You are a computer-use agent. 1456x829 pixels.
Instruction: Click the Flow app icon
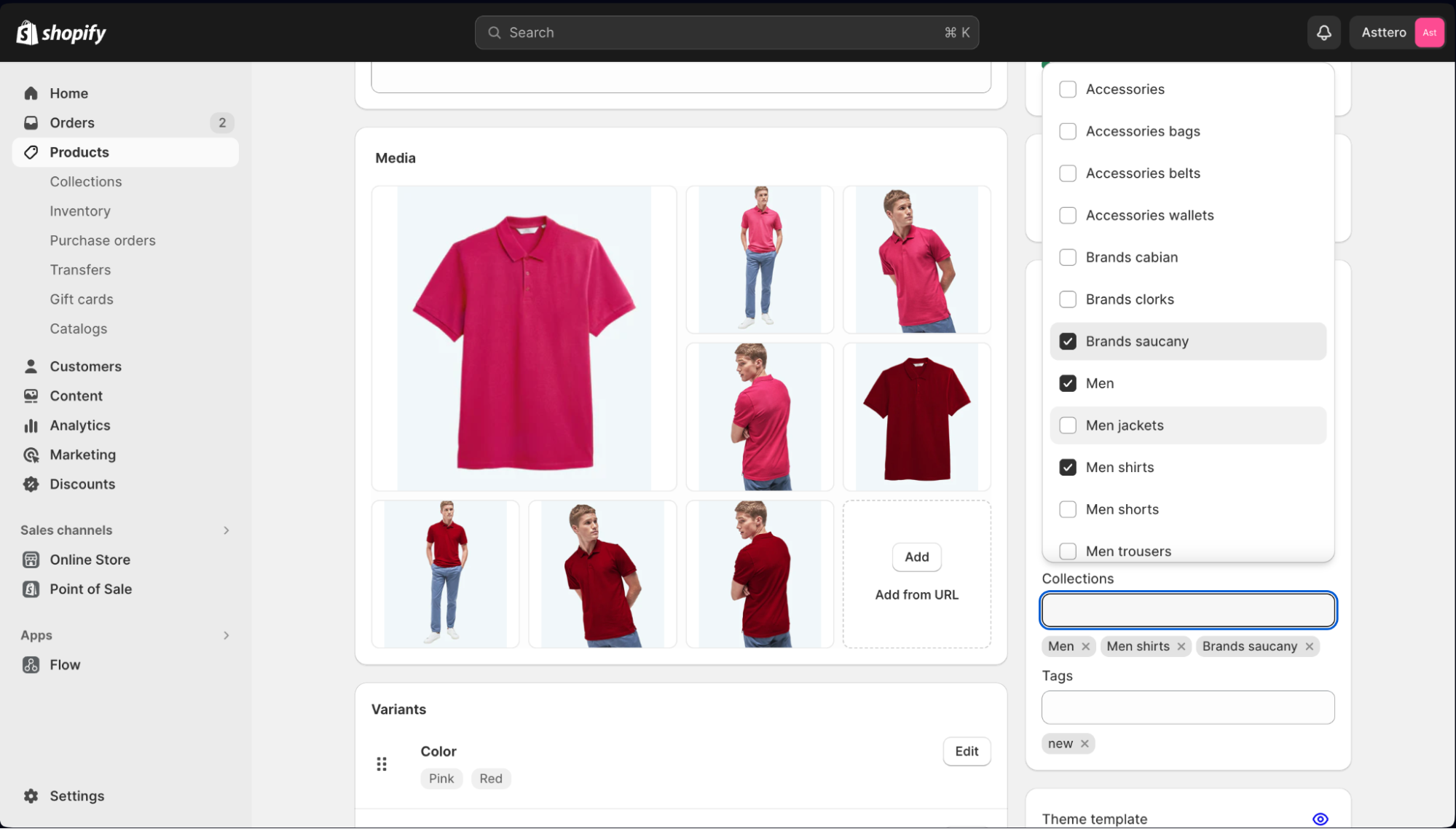[31, 665]
